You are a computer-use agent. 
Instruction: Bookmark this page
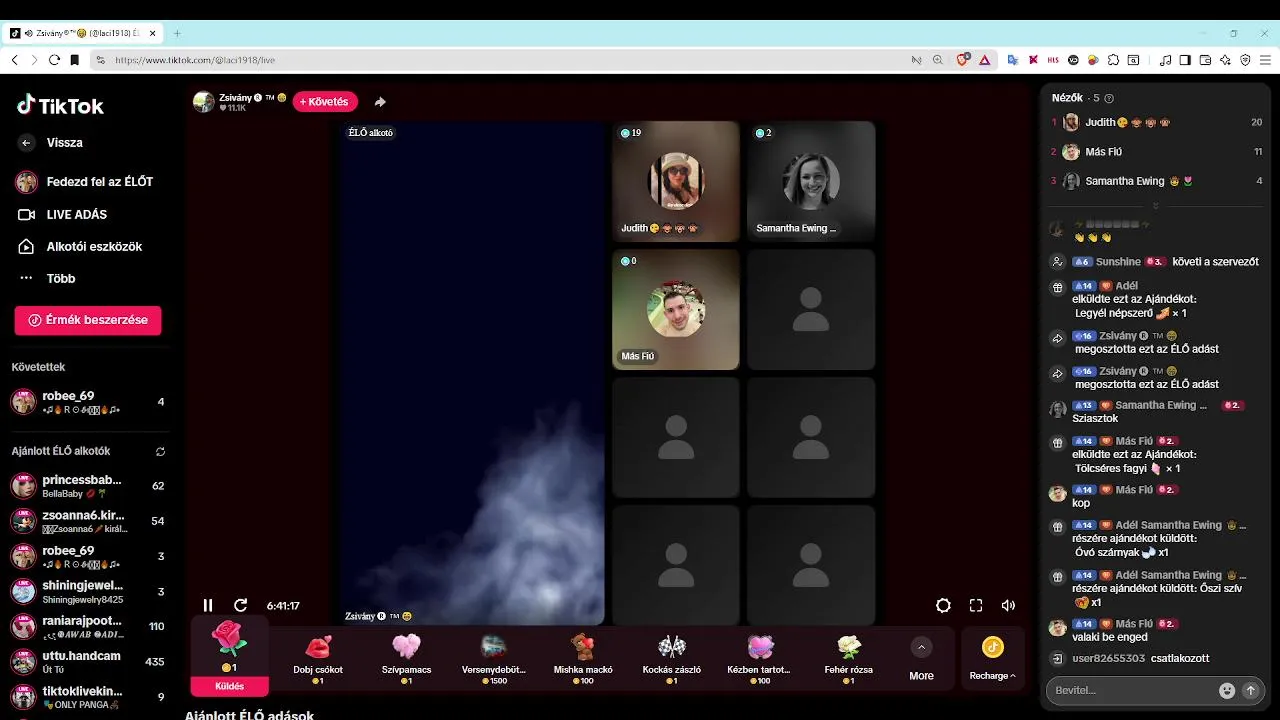tap(74, 60)
